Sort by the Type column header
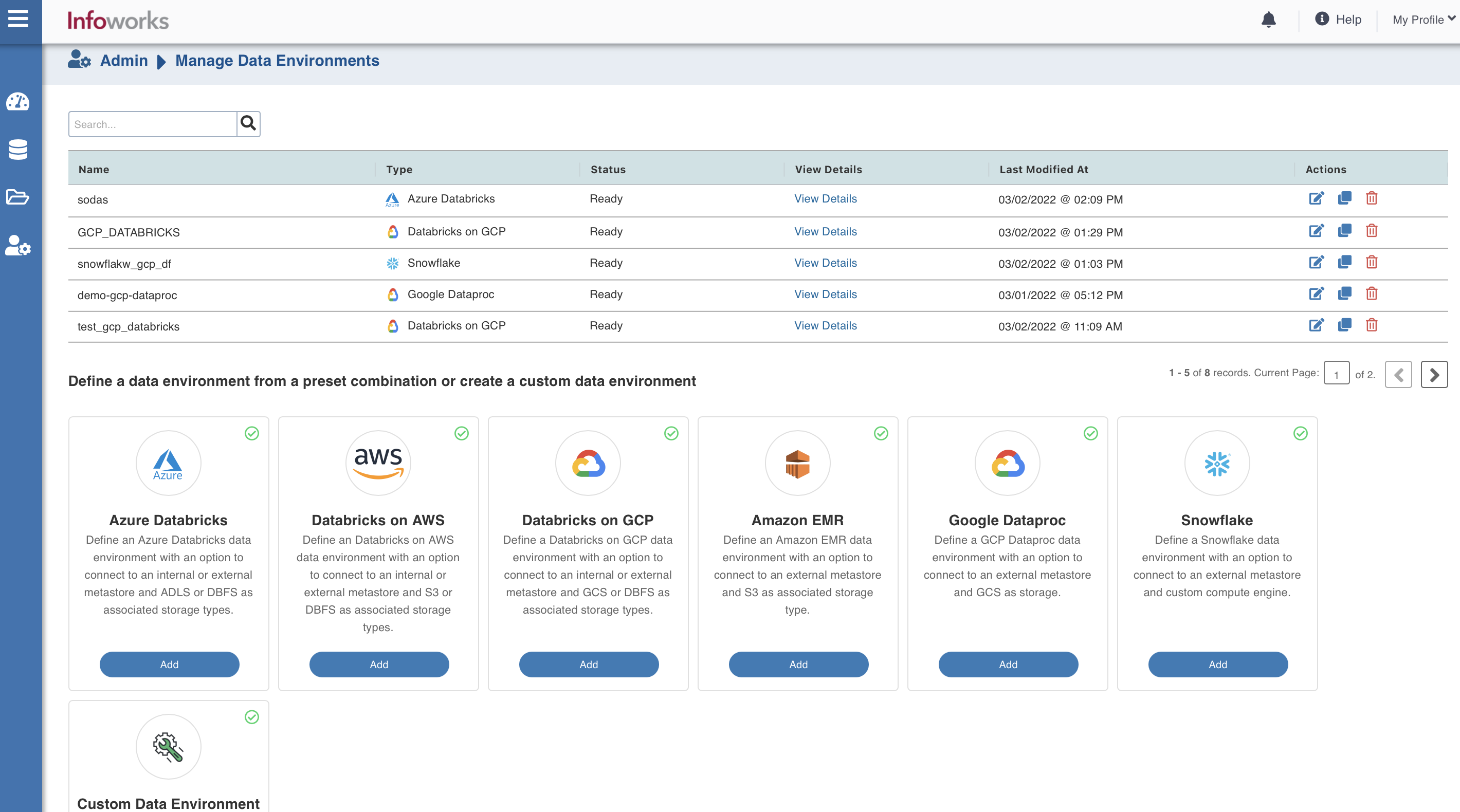The width and height of the screenshot is (1460, 812). click(x=399, y=170)
